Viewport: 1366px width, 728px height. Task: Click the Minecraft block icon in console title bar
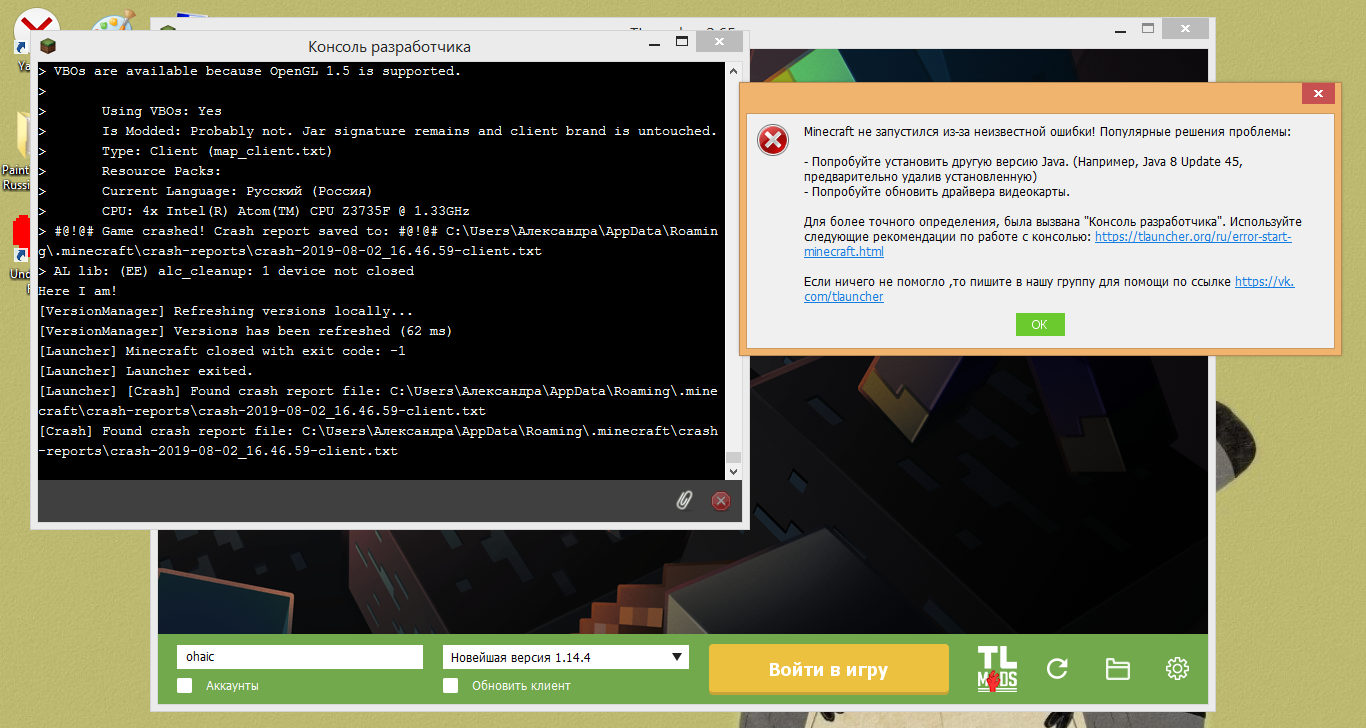coord(47,46)
